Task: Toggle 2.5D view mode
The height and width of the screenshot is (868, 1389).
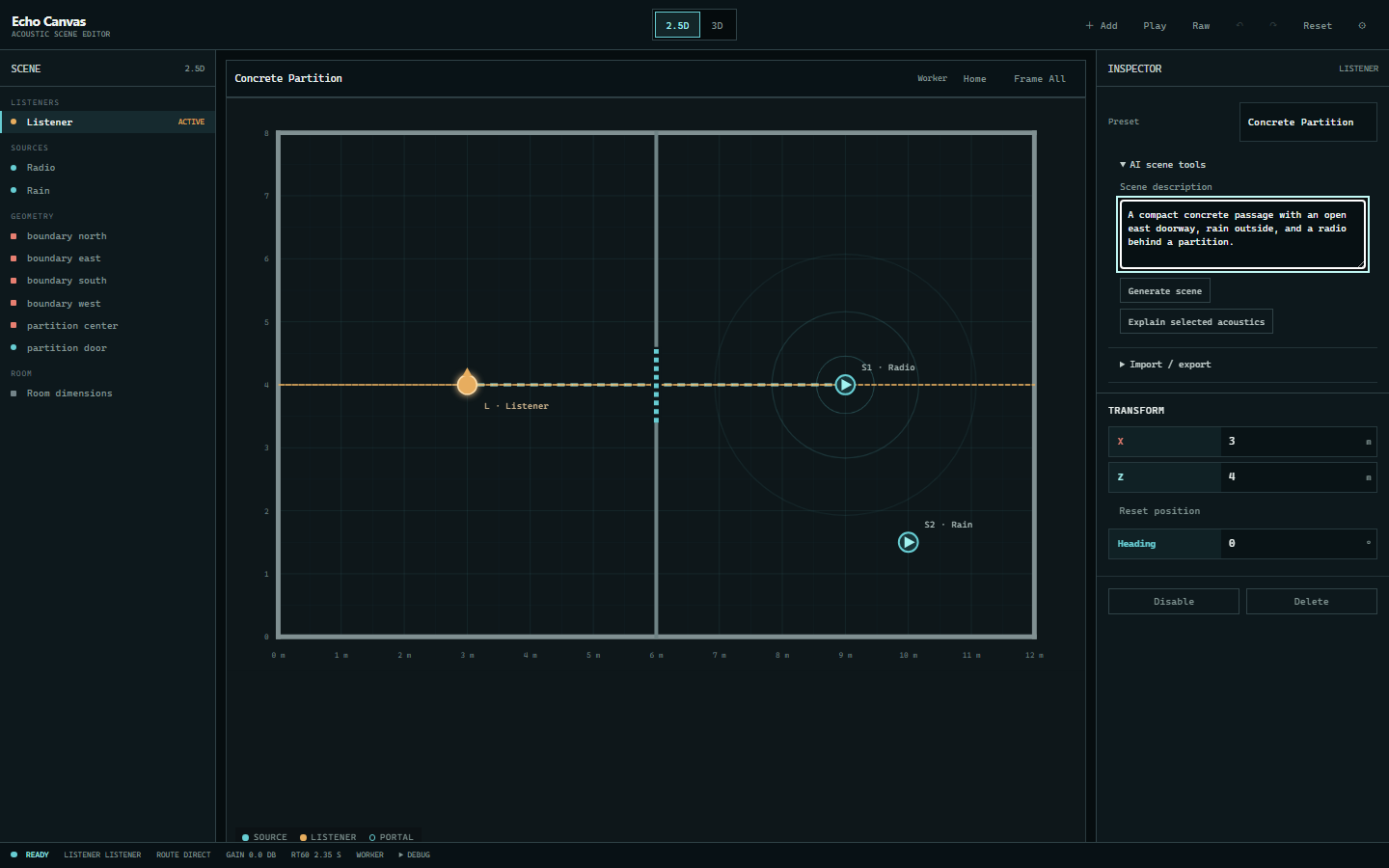Action: point(677,25)
